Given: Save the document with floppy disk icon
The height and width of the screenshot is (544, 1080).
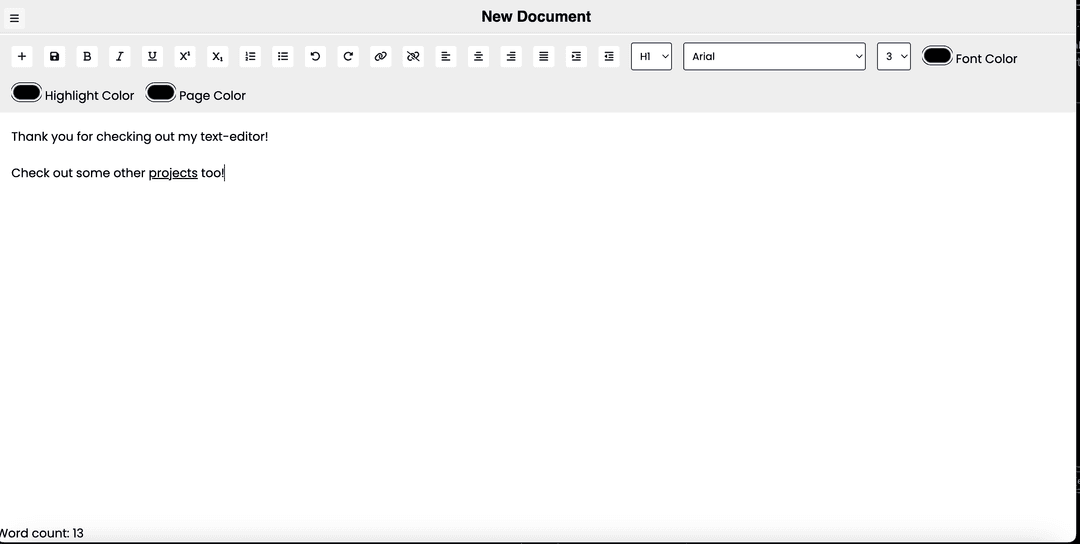Looking at the screenshot, I should pos(54,56).
